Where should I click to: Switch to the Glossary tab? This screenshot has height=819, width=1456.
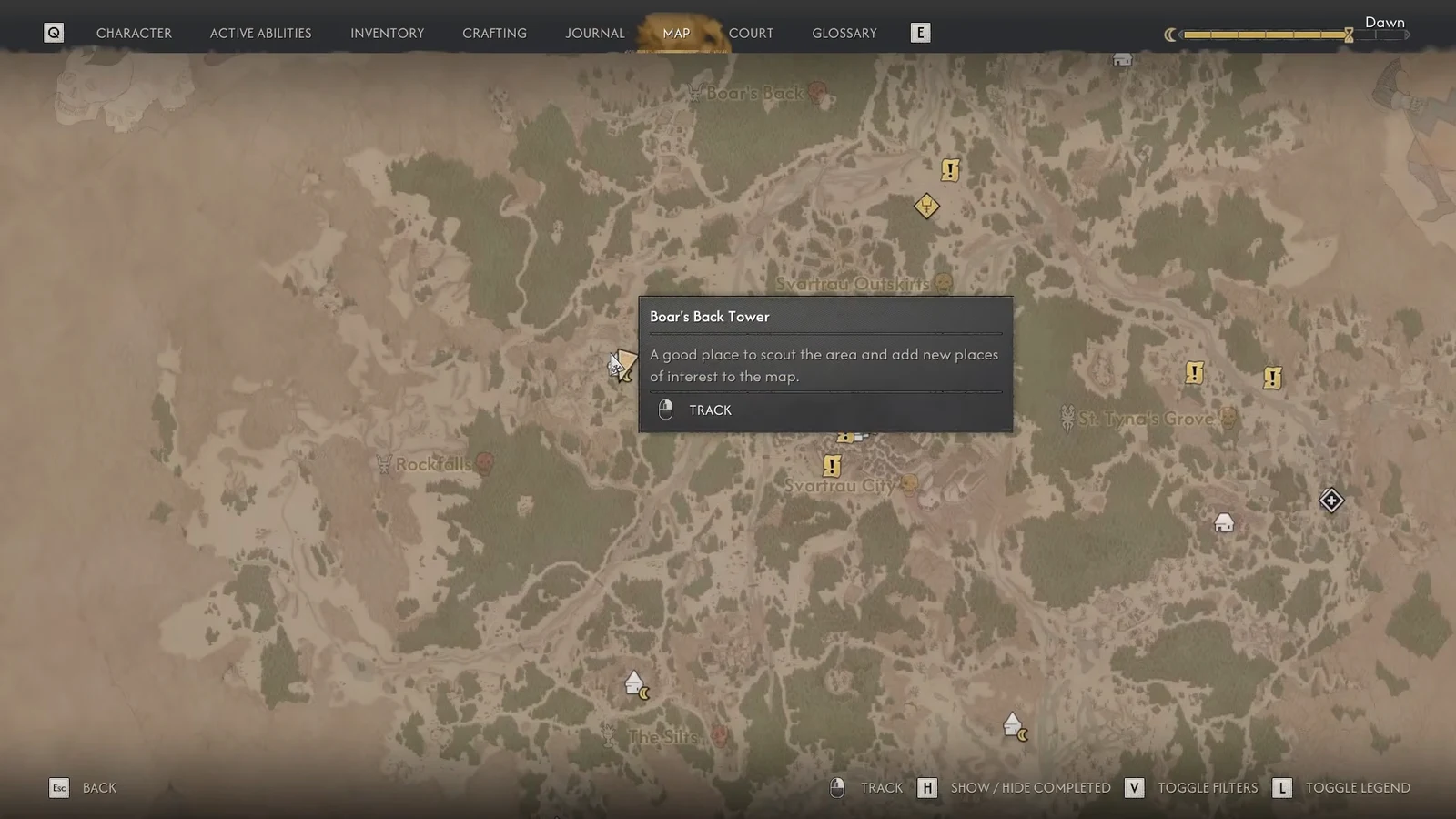click(x=844, y=33)
